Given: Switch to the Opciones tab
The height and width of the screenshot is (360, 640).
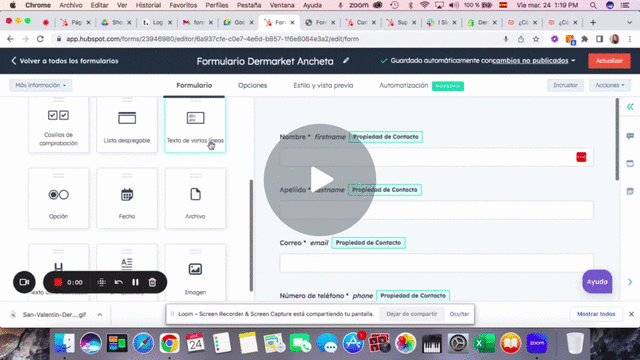Looking at the screenshot, I should point(253,85).
